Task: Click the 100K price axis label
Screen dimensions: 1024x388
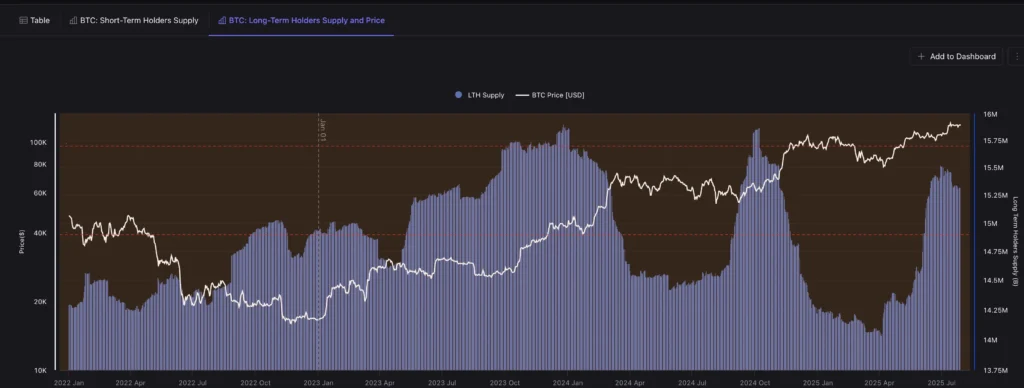Action: pos(39,142)
